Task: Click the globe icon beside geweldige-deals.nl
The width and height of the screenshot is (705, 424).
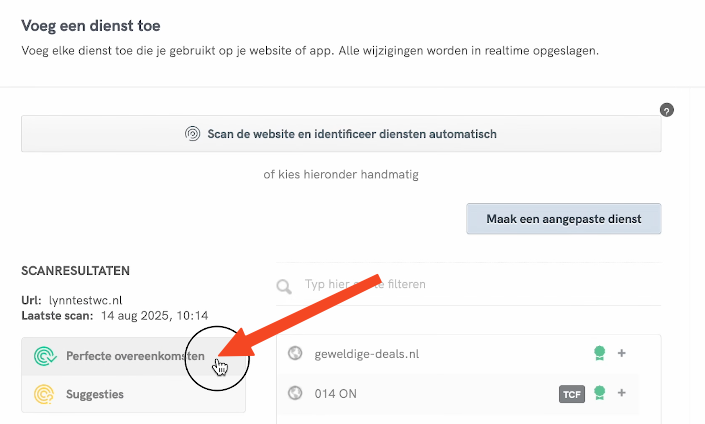Action: [x=295, y=353]
